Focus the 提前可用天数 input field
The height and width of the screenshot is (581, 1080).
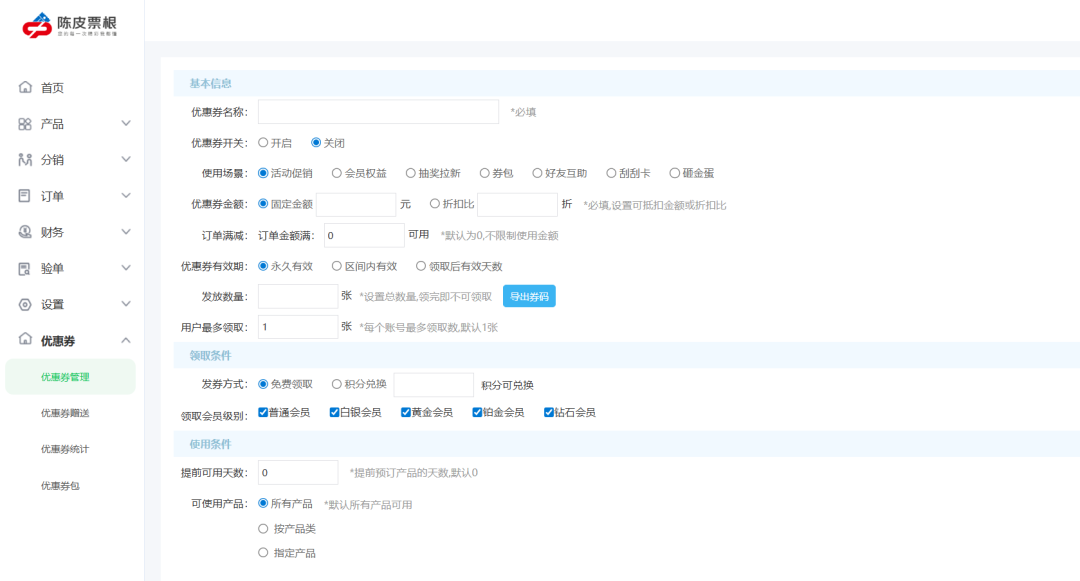pyautogui.click(x=298, y=473)
